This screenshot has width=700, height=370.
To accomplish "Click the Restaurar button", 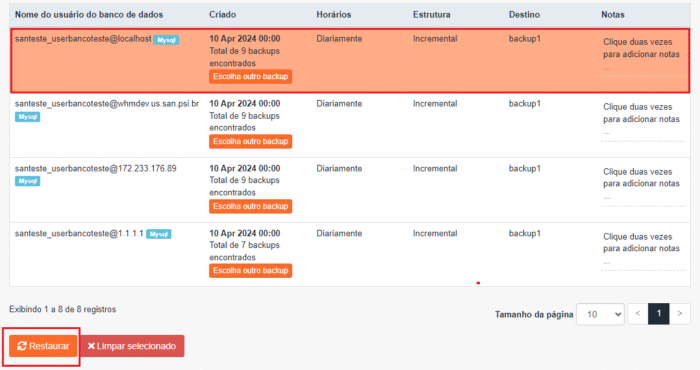I will tap(43, 346).
